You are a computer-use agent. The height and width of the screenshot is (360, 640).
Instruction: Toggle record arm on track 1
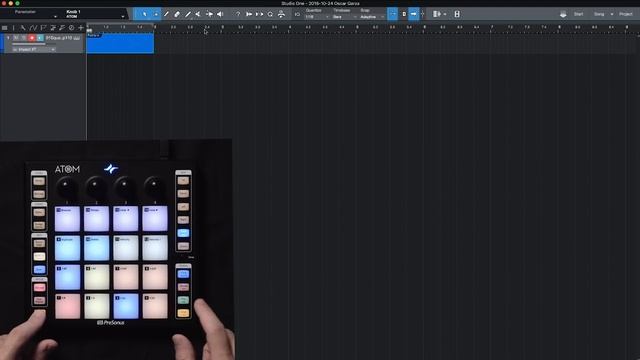(x=32, y=38)
